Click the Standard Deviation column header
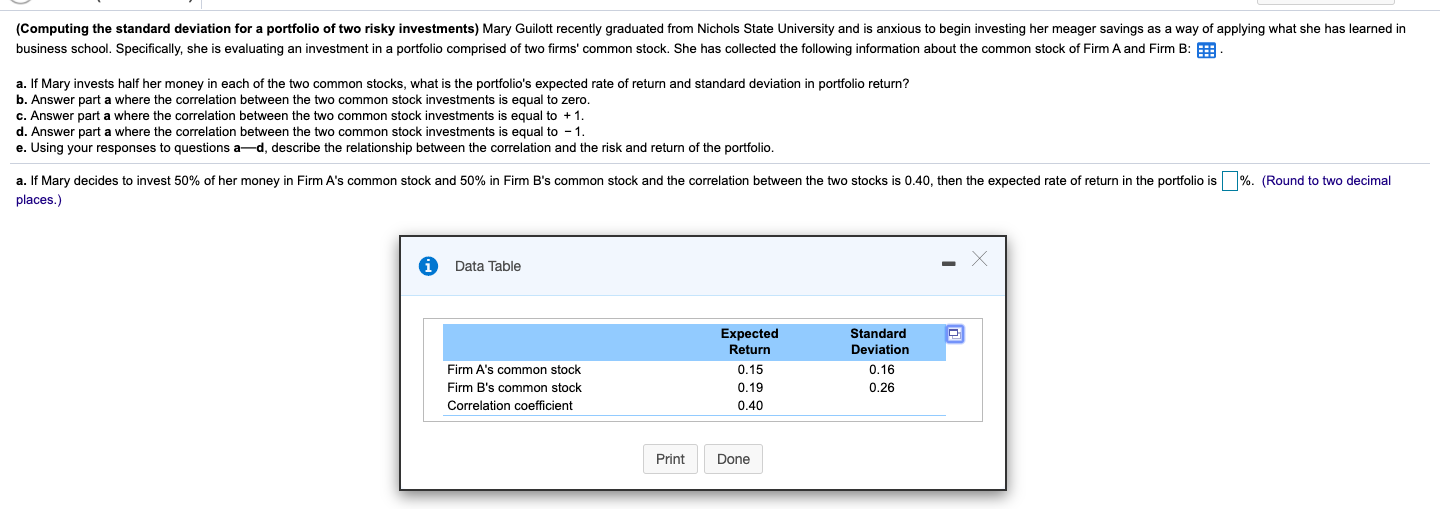 880,342
